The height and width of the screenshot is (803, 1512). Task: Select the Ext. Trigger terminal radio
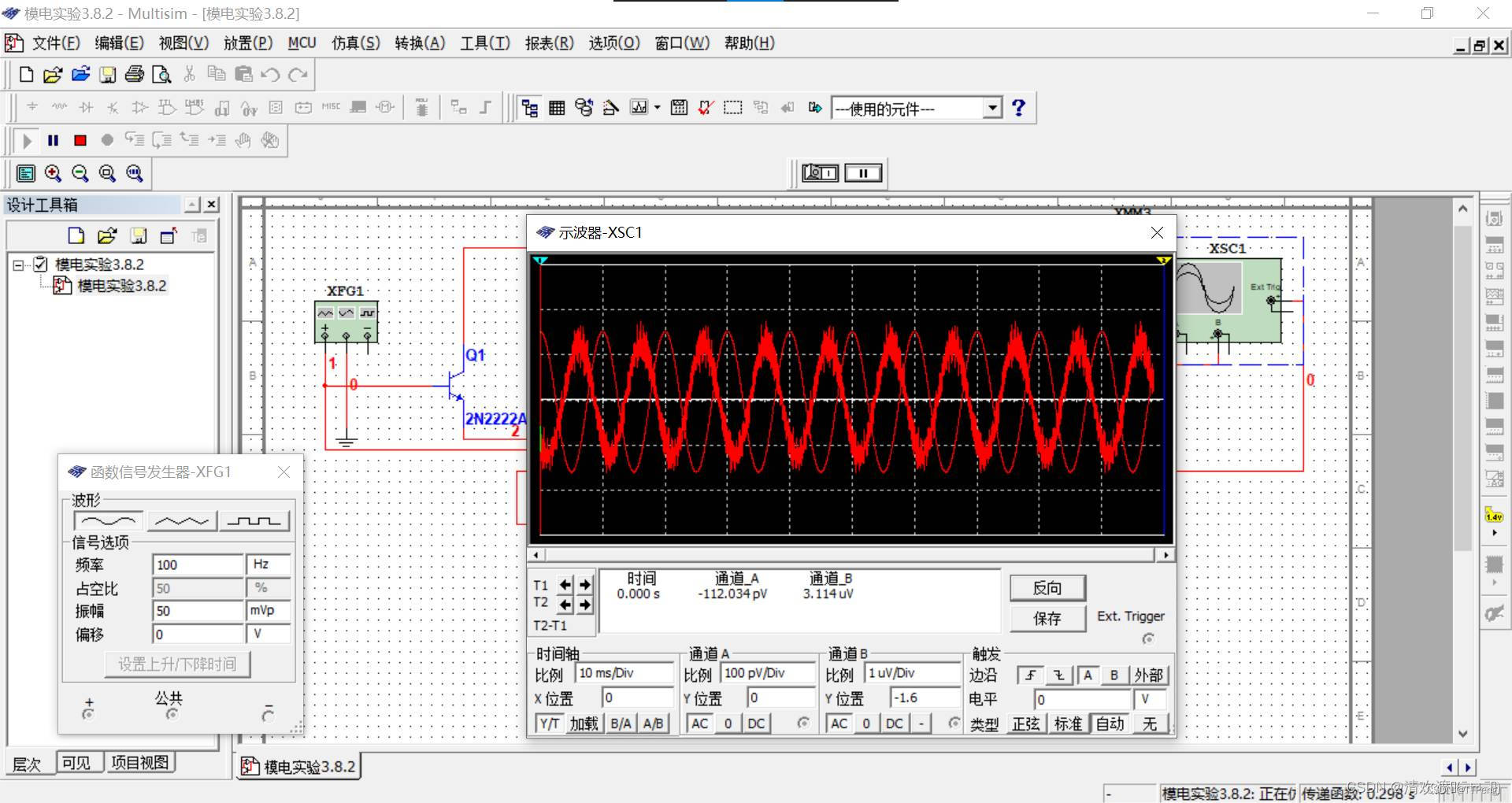pos(1148,638)
